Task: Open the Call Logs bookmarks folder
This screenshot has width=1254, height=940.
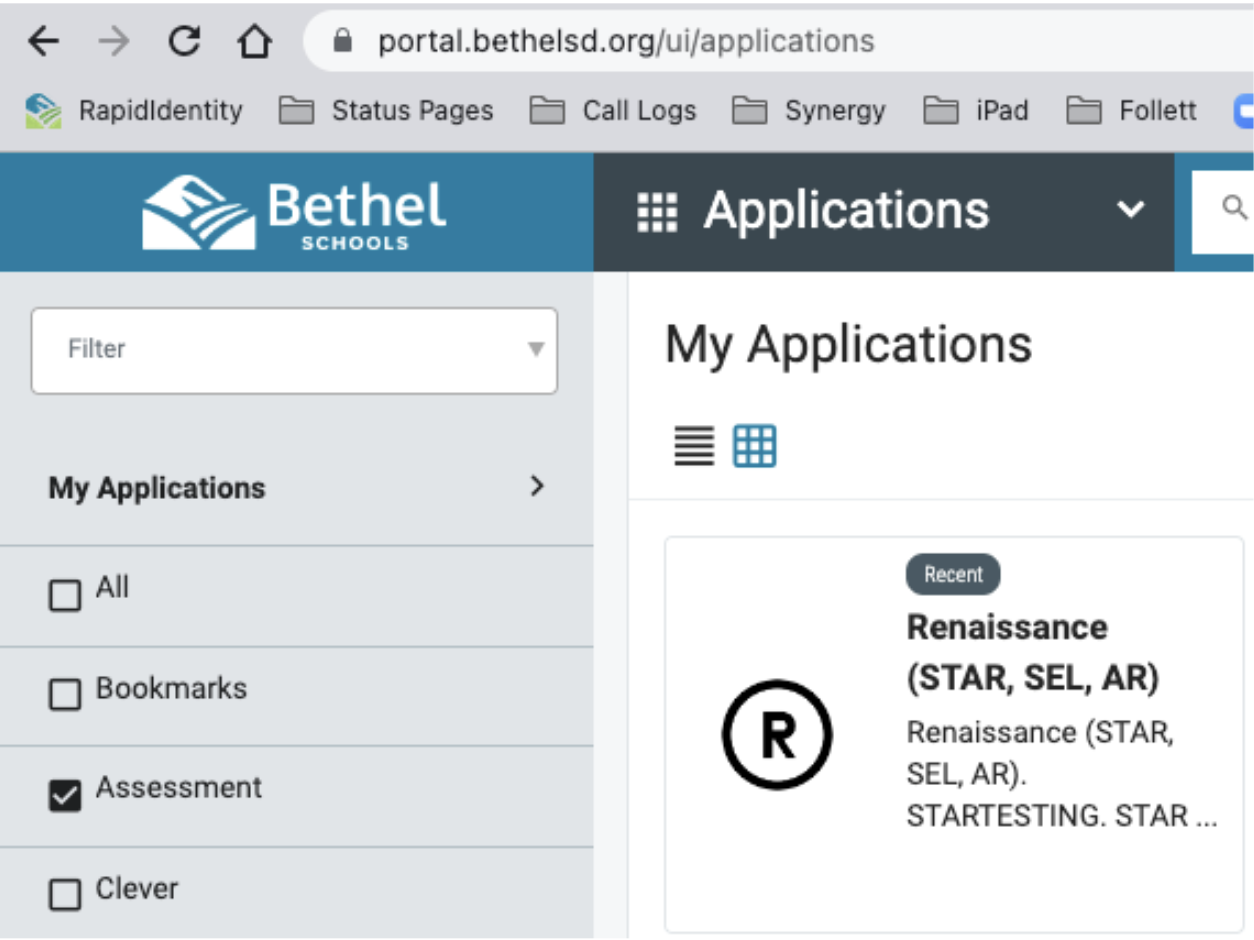Action: coord(612,110)
